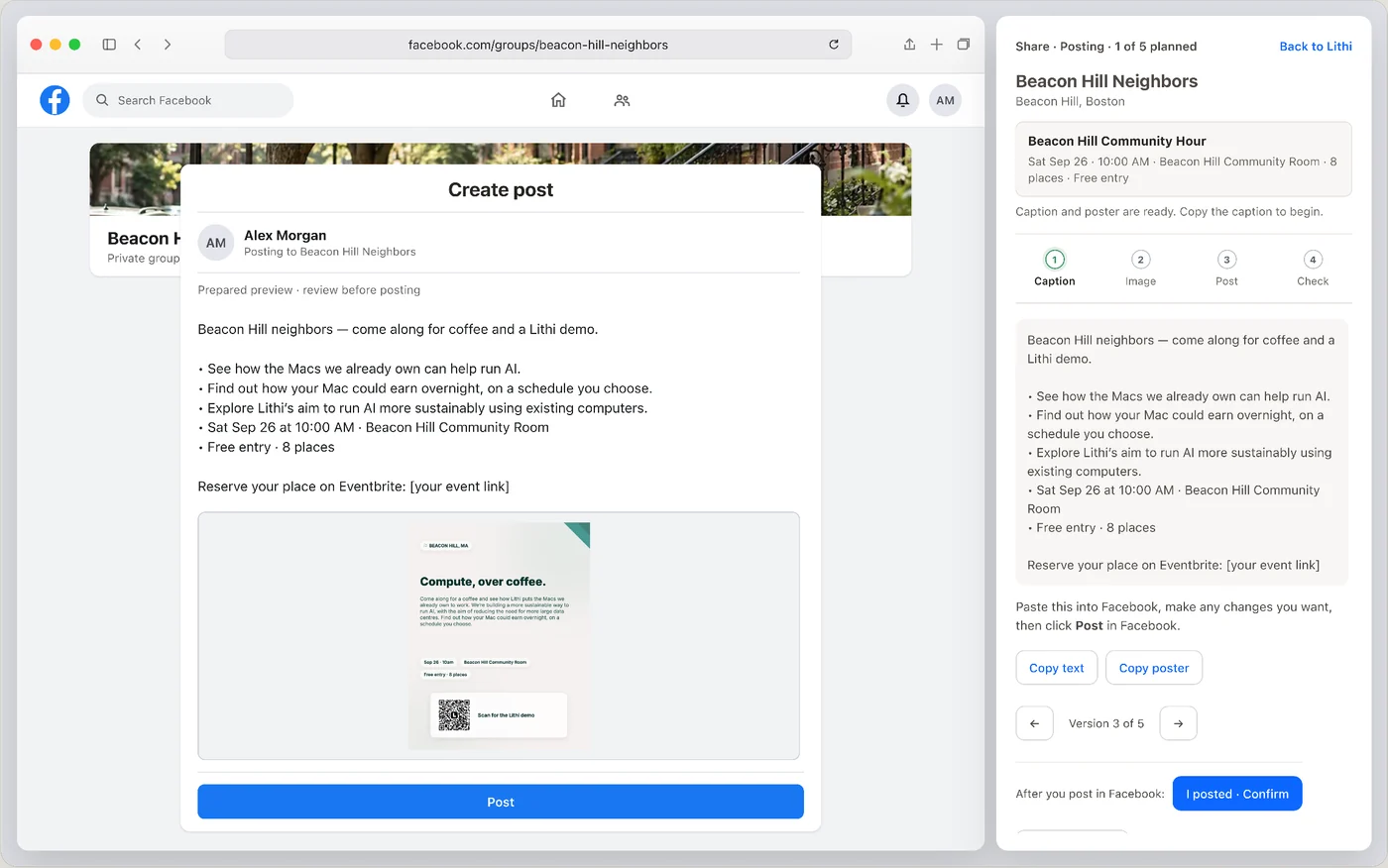Click the QR code on the poster

[454, 714]
